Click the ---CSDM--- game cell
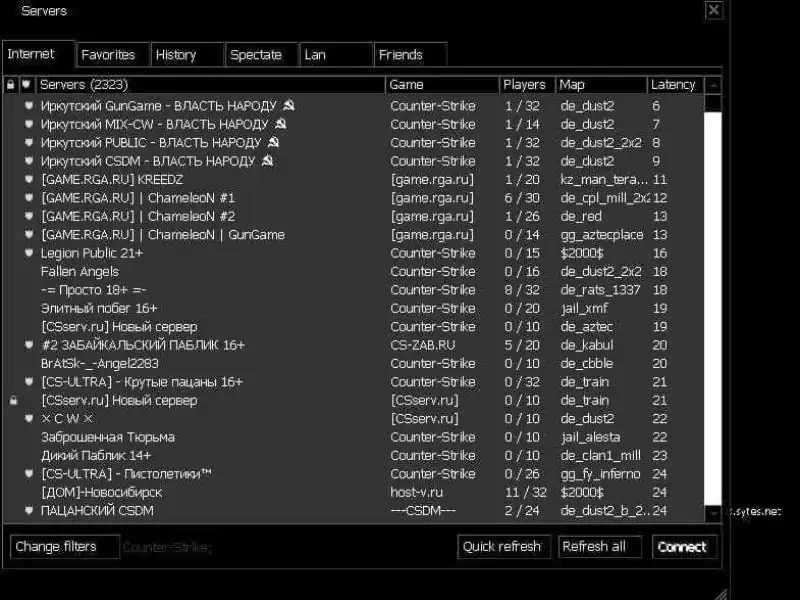This screenshot has height=600, width=800. pos(423,510)
